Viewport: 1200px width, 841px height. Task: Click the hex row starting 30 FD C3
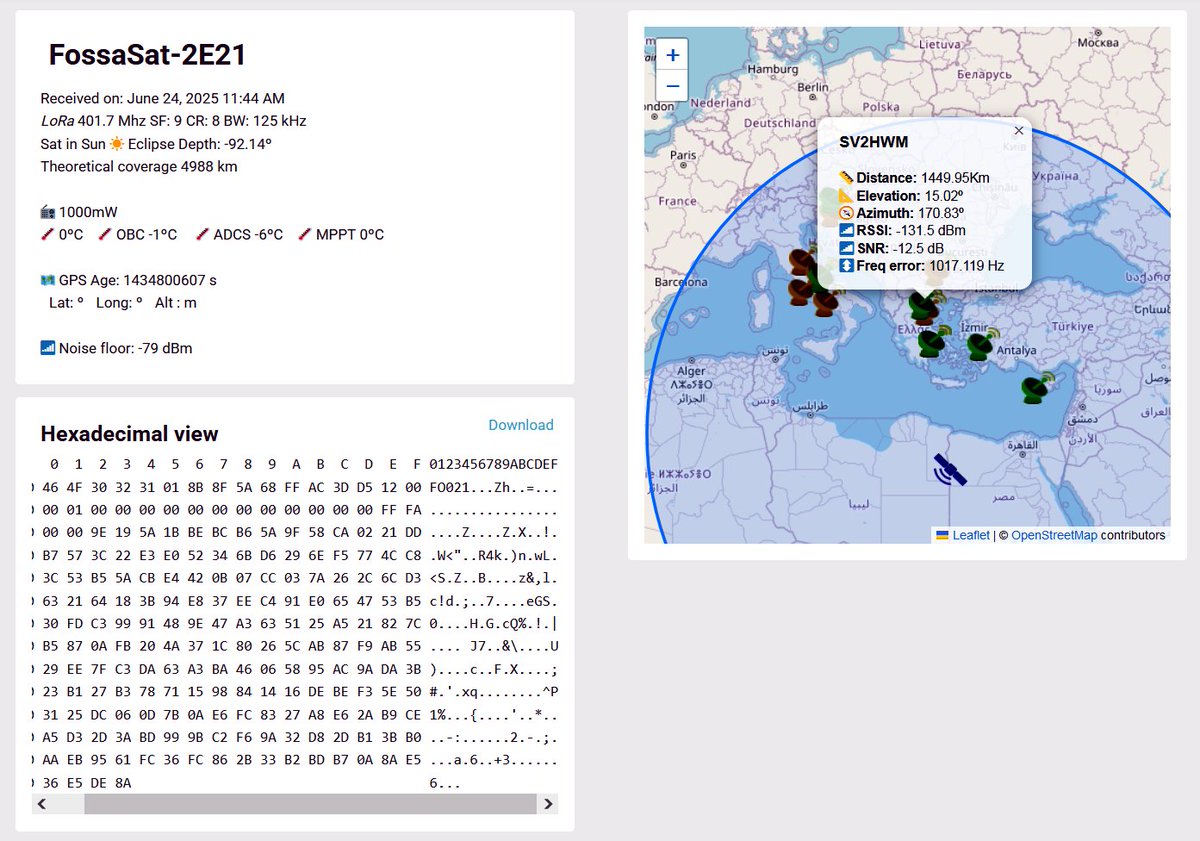tap(295, 623)
